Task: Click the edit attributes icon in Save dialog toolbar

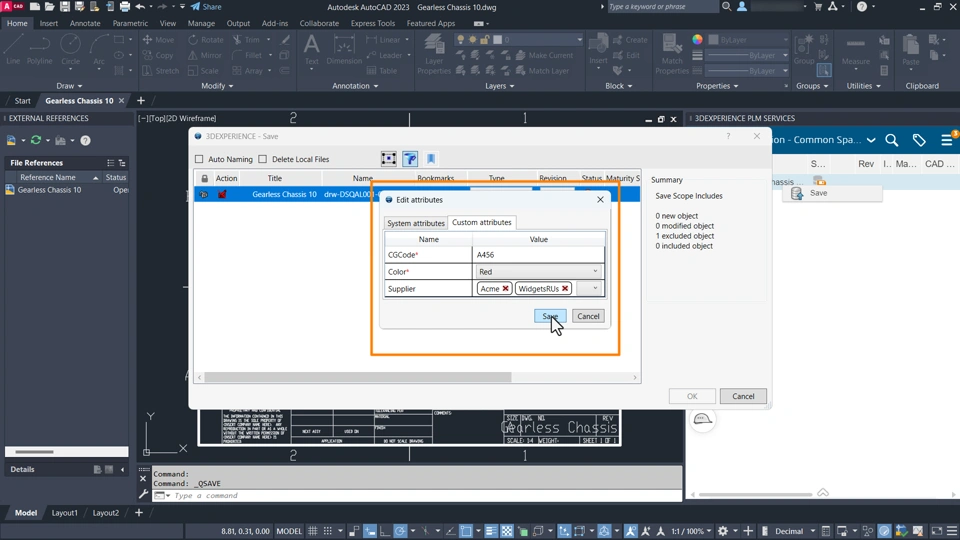Action: pos(410,159)
